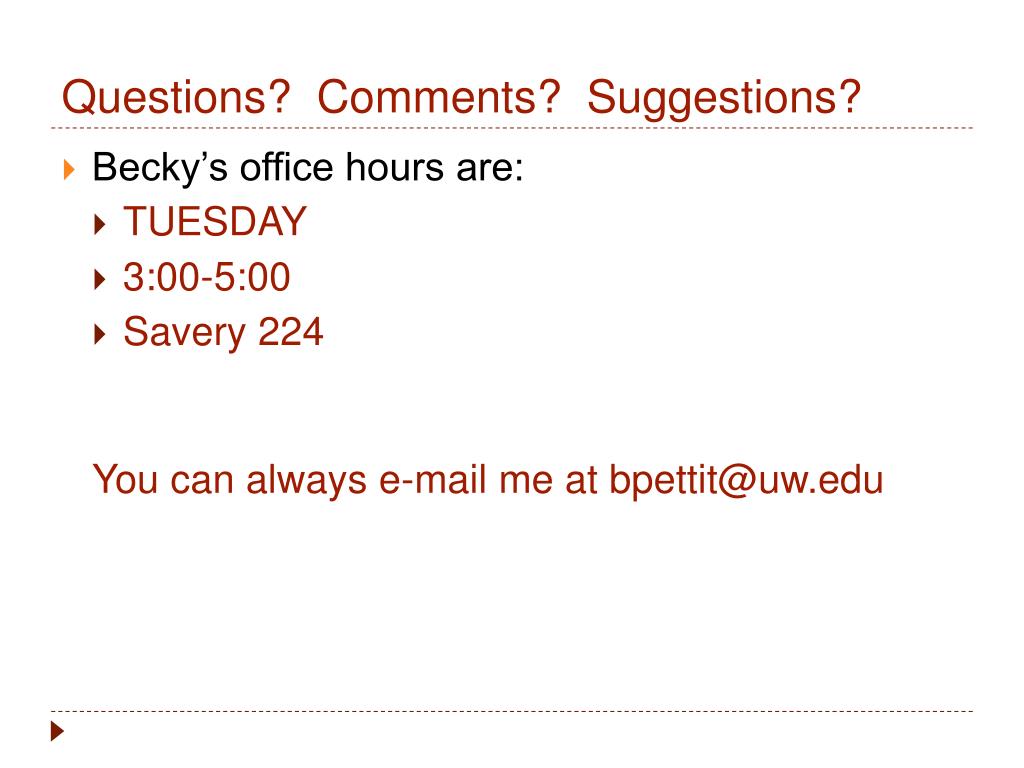Open the bpettit@uw.edu email address
Screen dimensions: 1024x768
coord(746,481)
